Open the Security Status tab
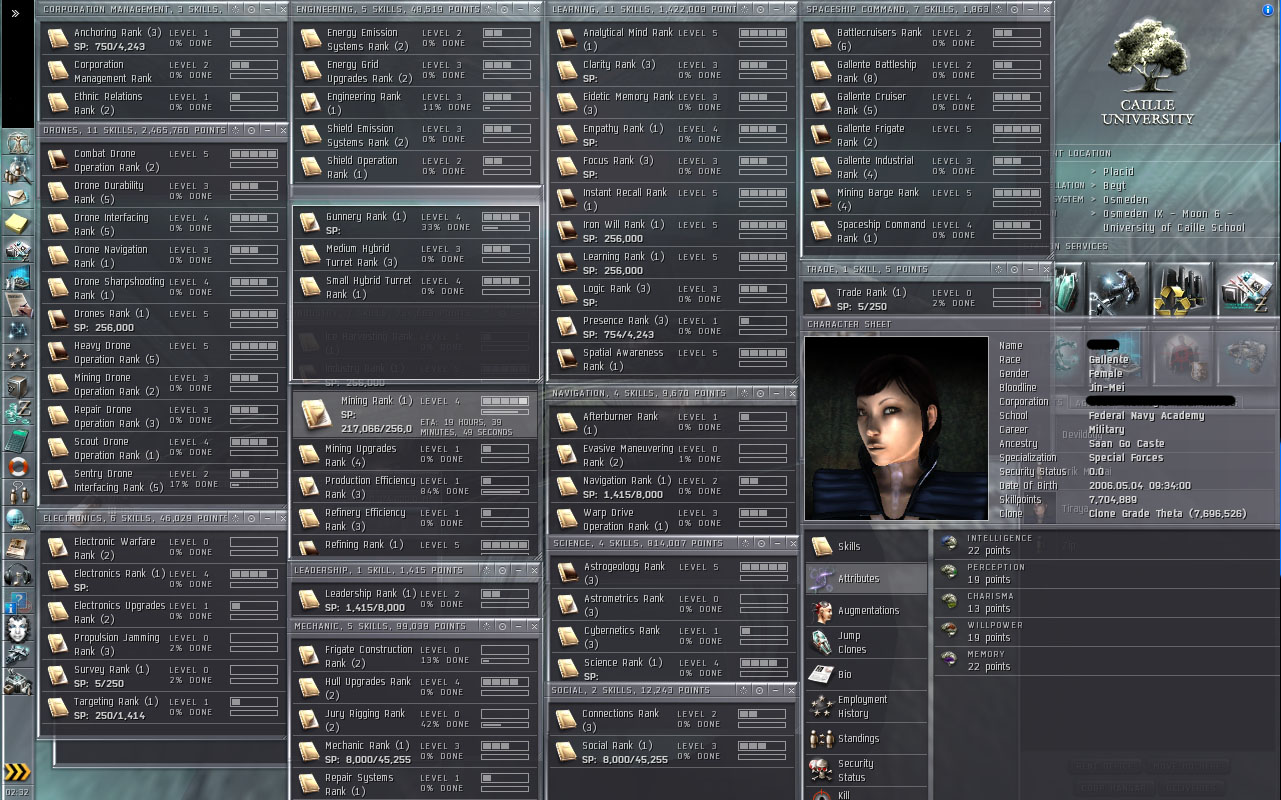The height and width of the screenshot is (800, 1281). pos(867,771)
